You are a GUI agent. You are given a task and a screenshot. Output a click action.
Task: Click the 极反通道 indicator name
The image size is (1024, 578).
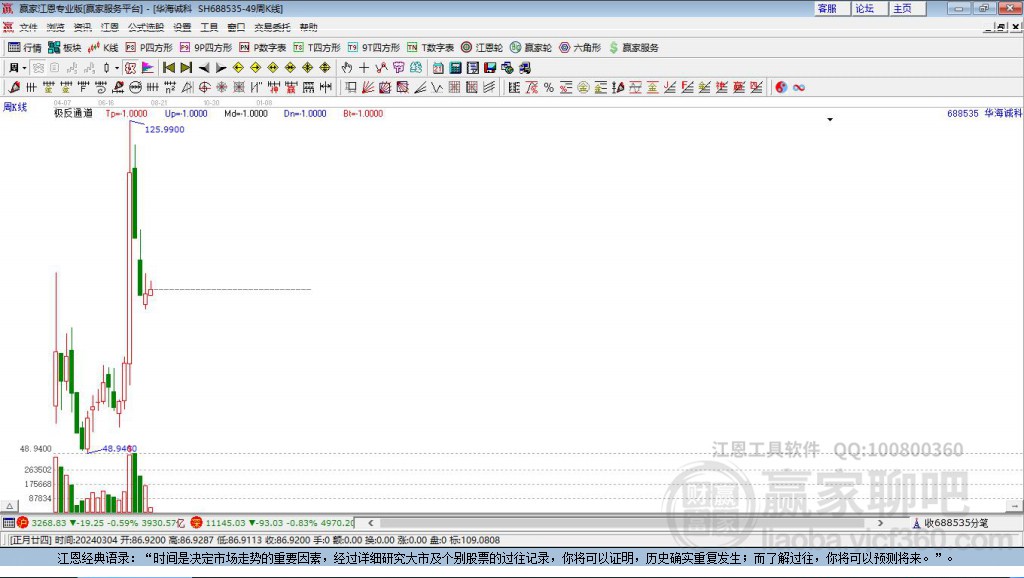[x=73, y=113]
